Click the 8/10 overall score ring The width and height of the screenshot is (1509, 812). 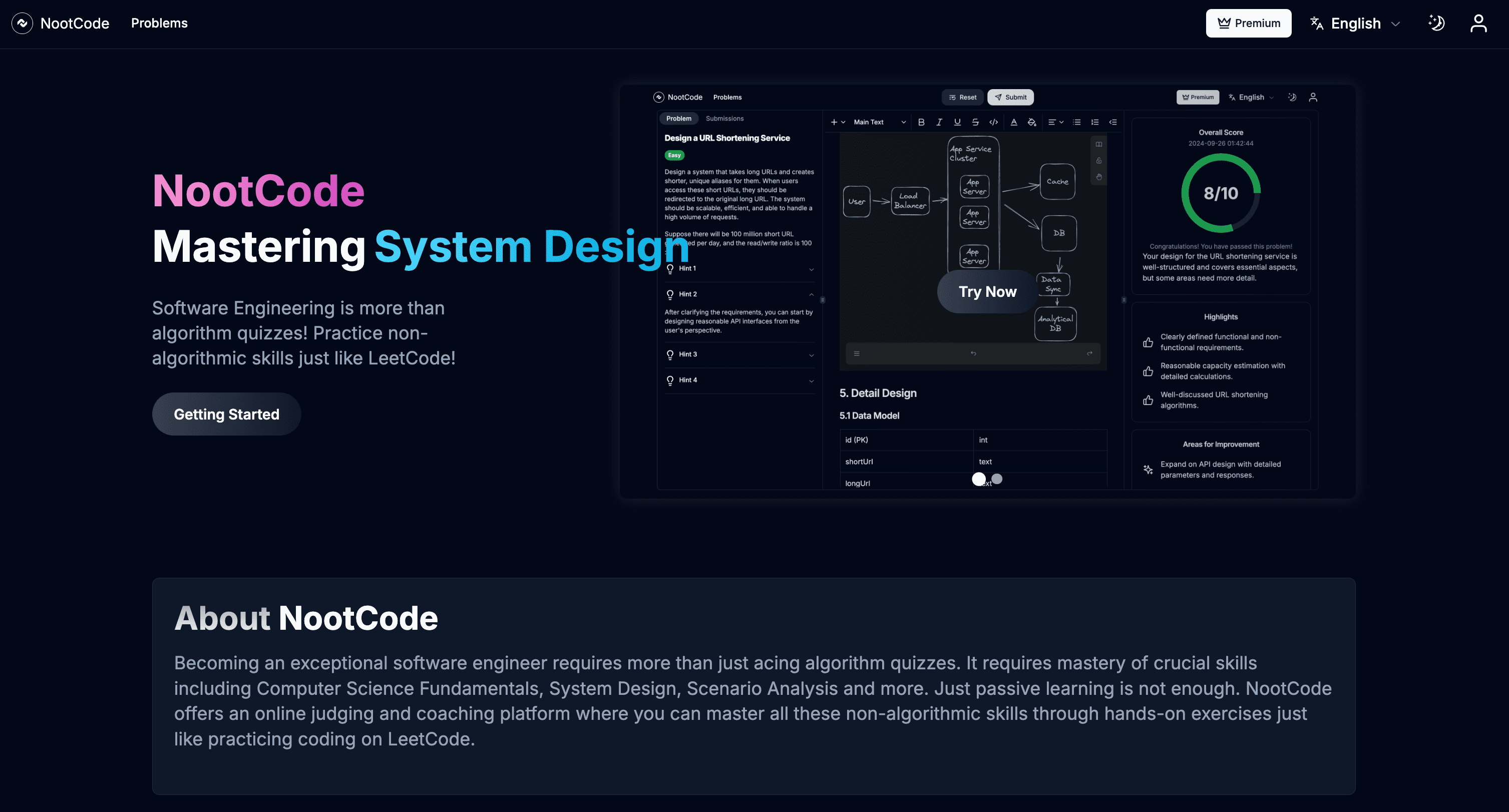pyautogui.click(x=1221, y=193)
